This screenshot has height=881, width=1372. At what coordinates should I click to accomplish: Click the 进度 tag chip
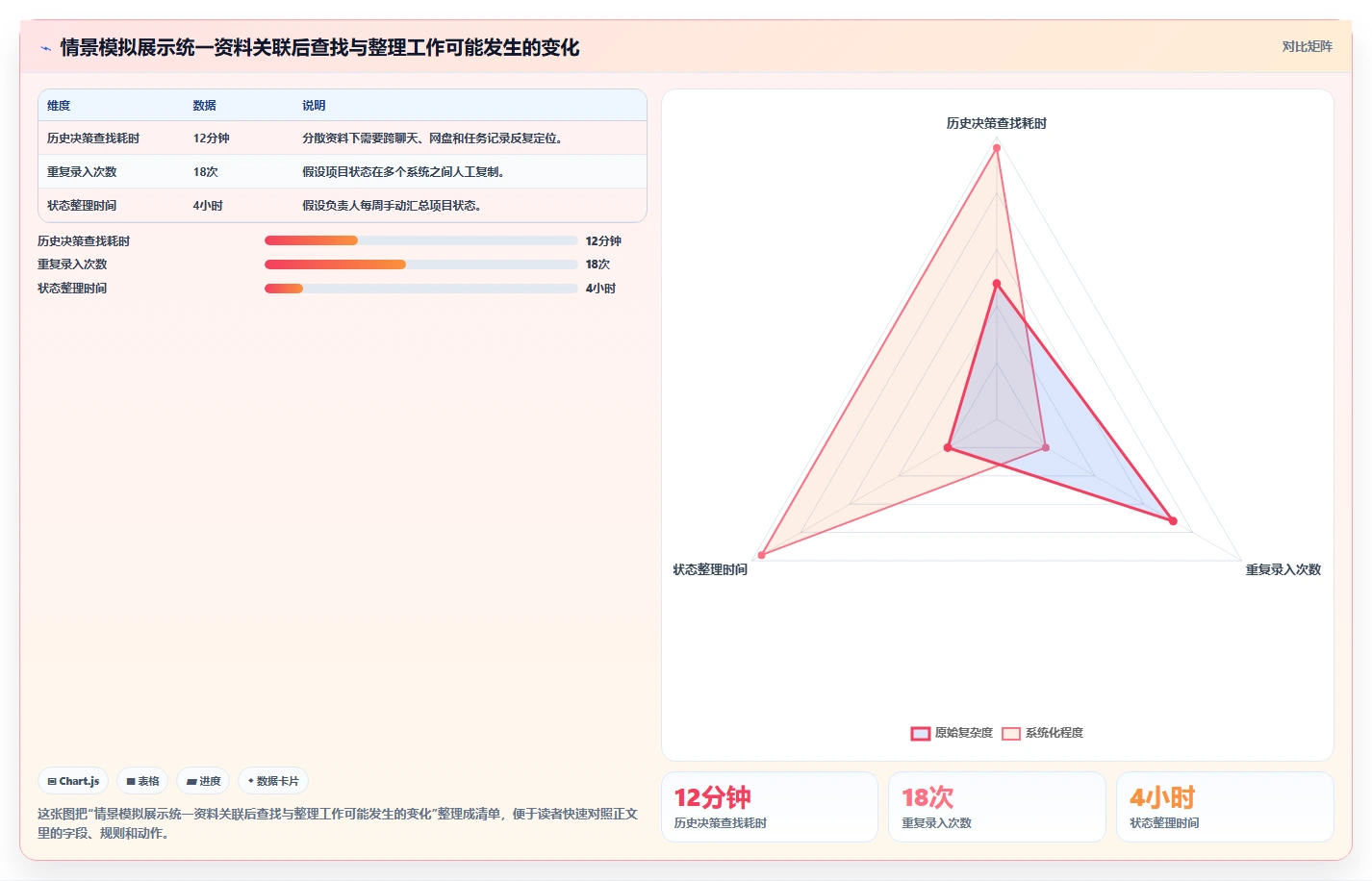(x=203, y=781)
